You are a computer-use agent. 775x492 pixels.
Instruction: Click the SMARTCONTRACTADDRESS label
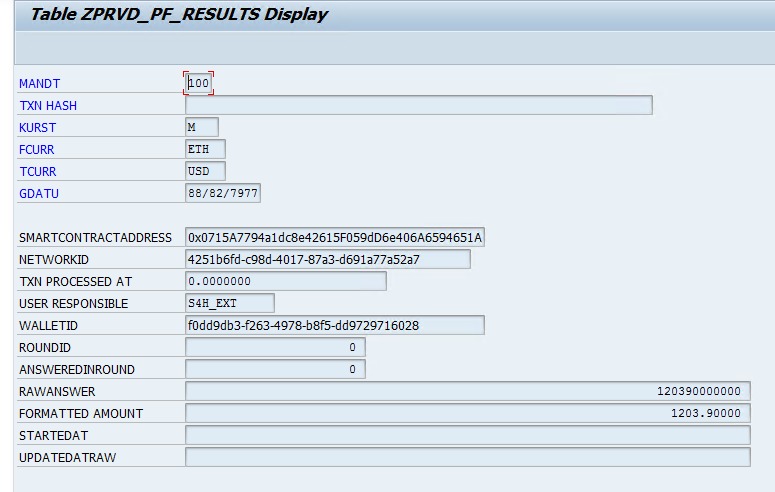click(95, 238)
